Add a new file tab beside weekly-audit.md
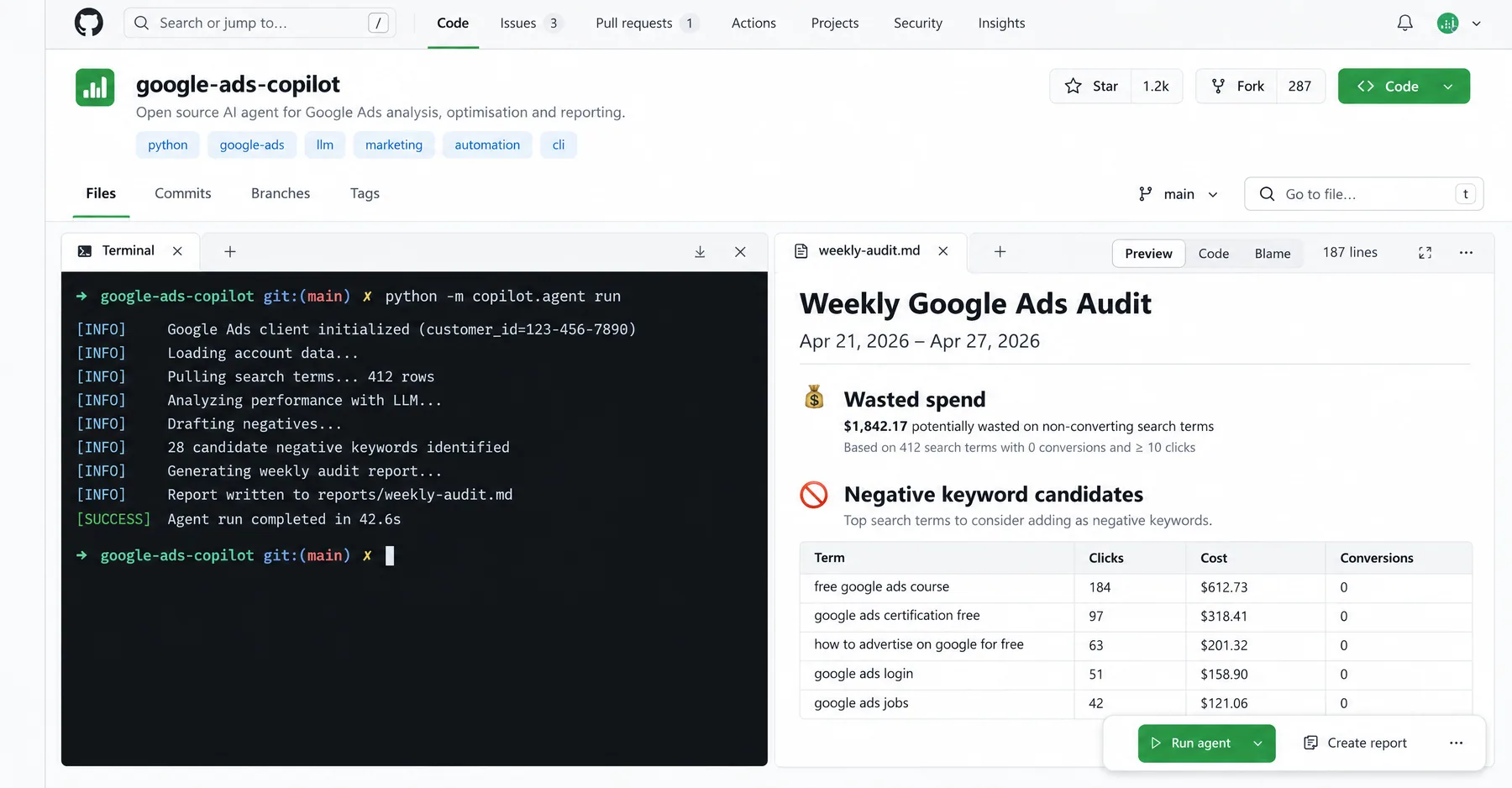This screenshot has width=1512, height=788. [x=1000, y=251]
